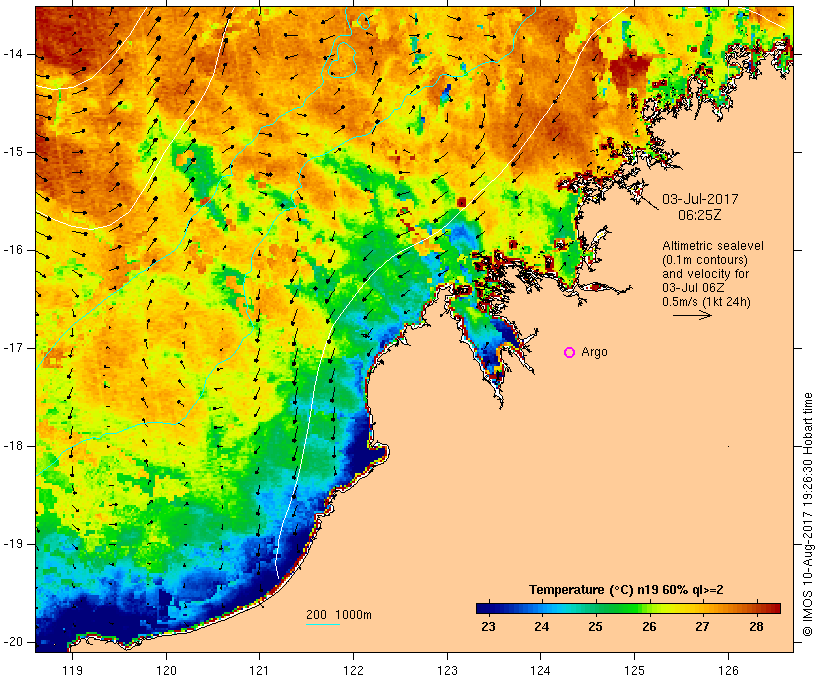Screen dimensions: 820x680
Task: Click the latitude label -17
Action: click(13, 348)
